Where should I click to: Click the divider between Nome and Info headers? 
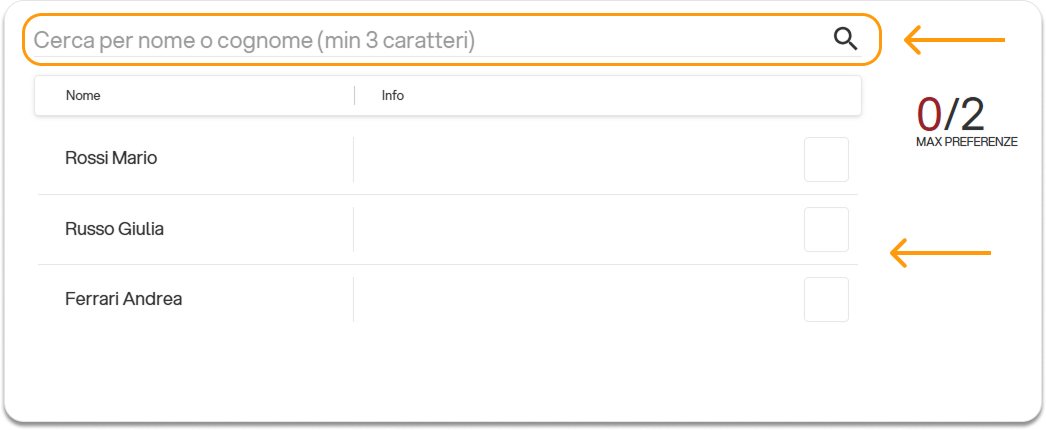click(x=354, y=96)
